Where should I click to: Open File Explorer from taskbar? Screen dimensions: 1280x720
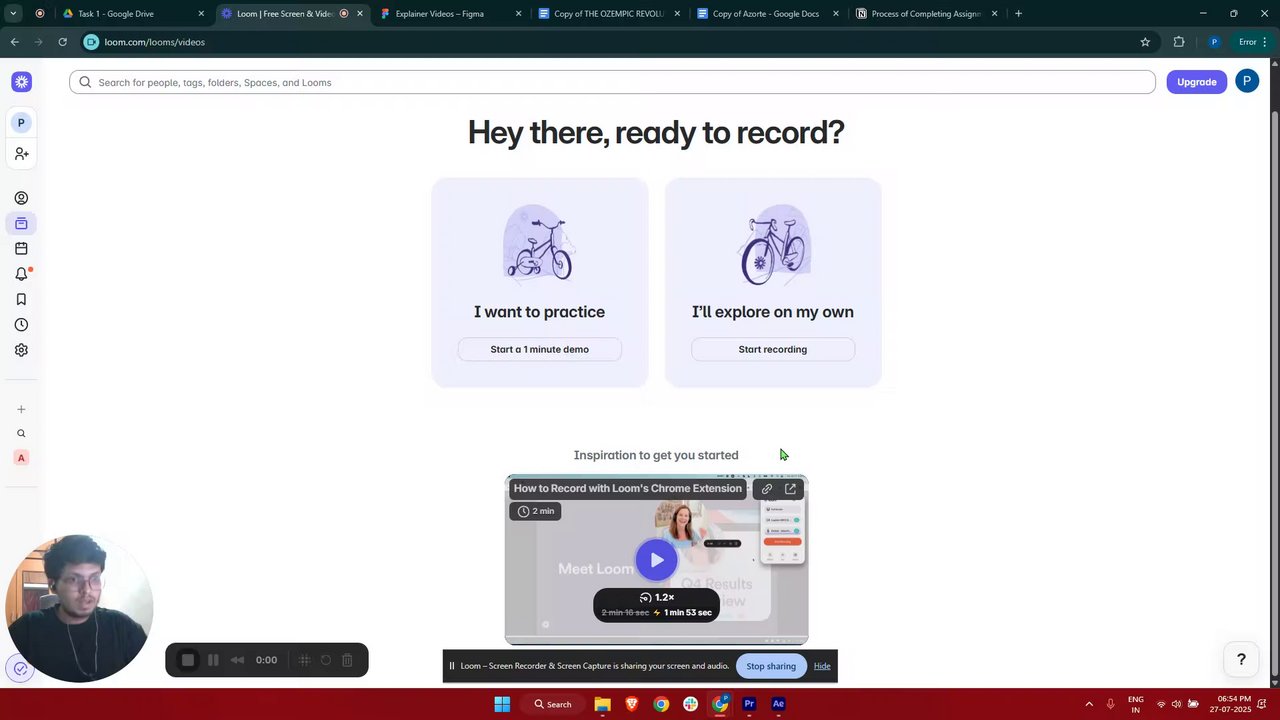coord(602,704)
